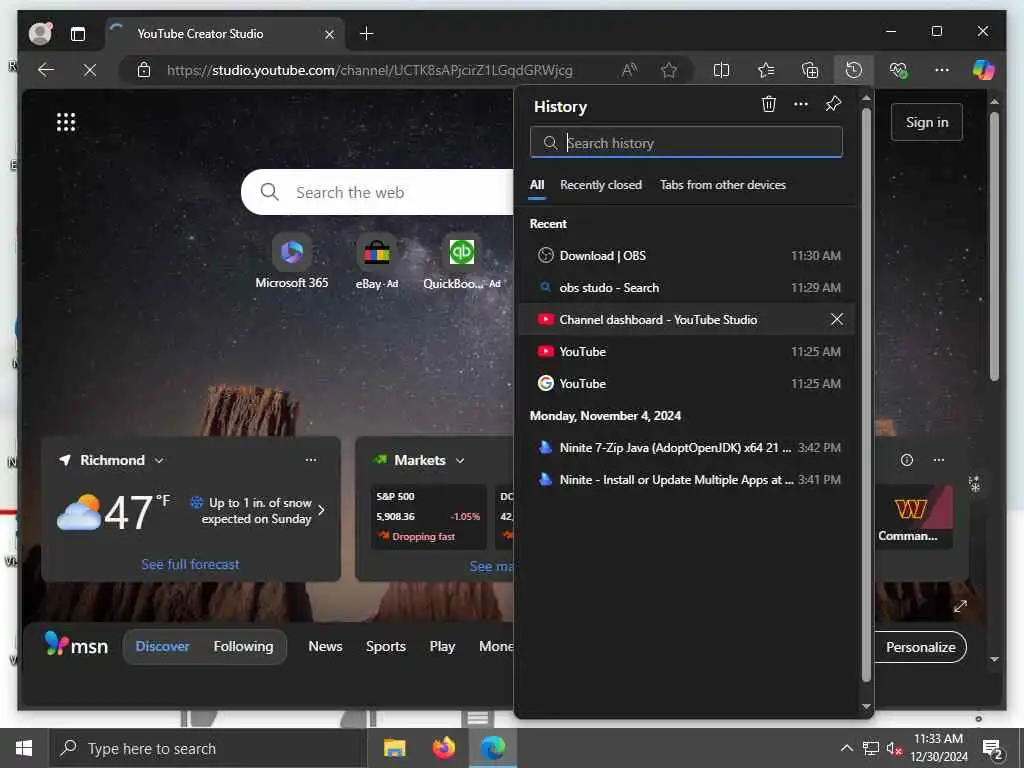Expand snow forecast chevron
Screen dimensions: 1024x768
(x=321, y=511)
